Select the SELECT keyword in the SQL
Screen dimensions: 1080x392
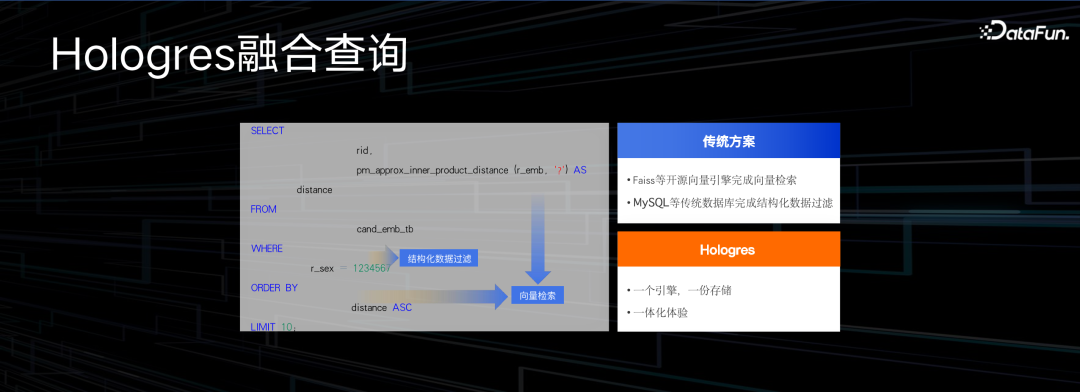pyautogui.click(x=267, y=130)
